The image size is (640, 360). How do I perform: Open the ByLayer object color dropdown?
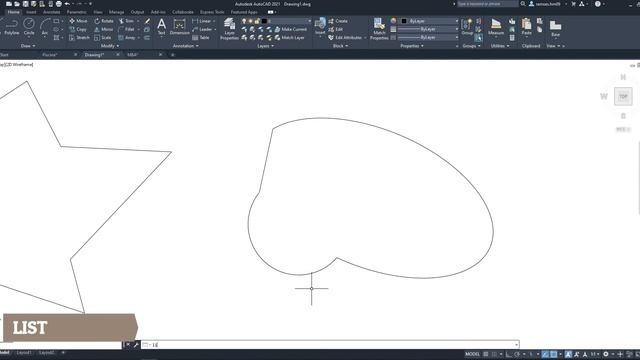pos(429,21)
